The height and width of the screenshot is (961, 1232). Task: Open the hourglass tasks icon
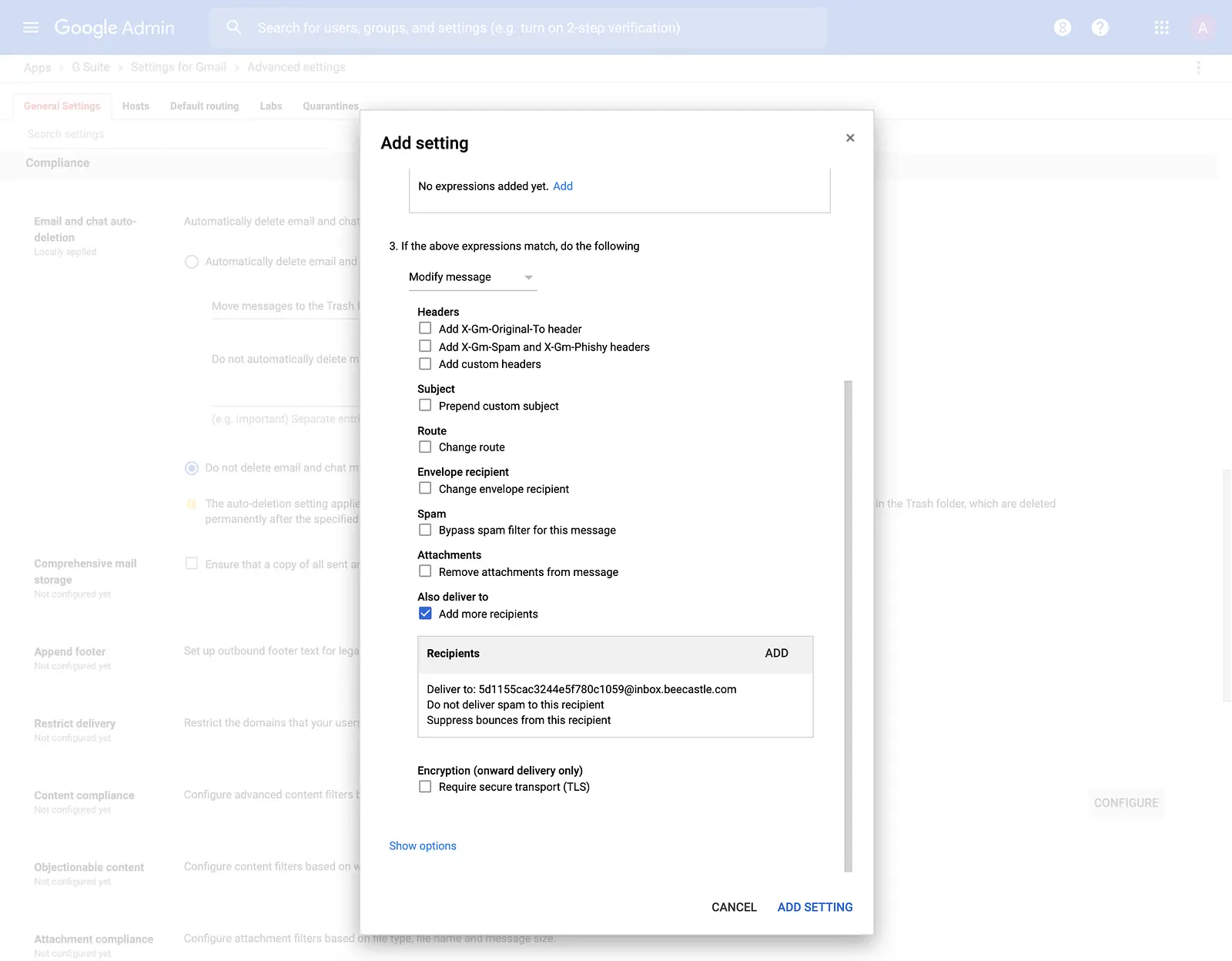[1063, 28]
